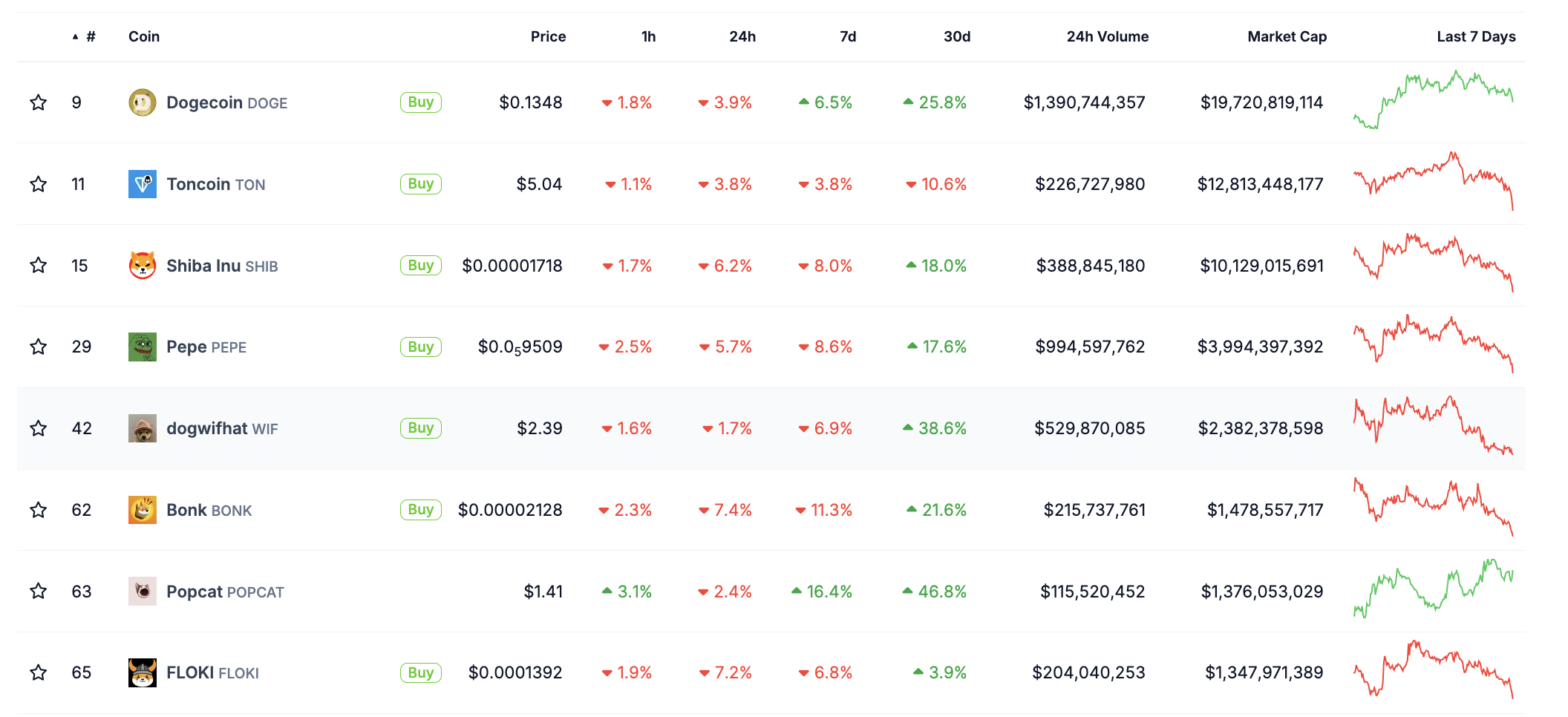Open Pepe's 7-day sparkline chart
Screen dimensions: 1568x717
[x=1433, y=344]
